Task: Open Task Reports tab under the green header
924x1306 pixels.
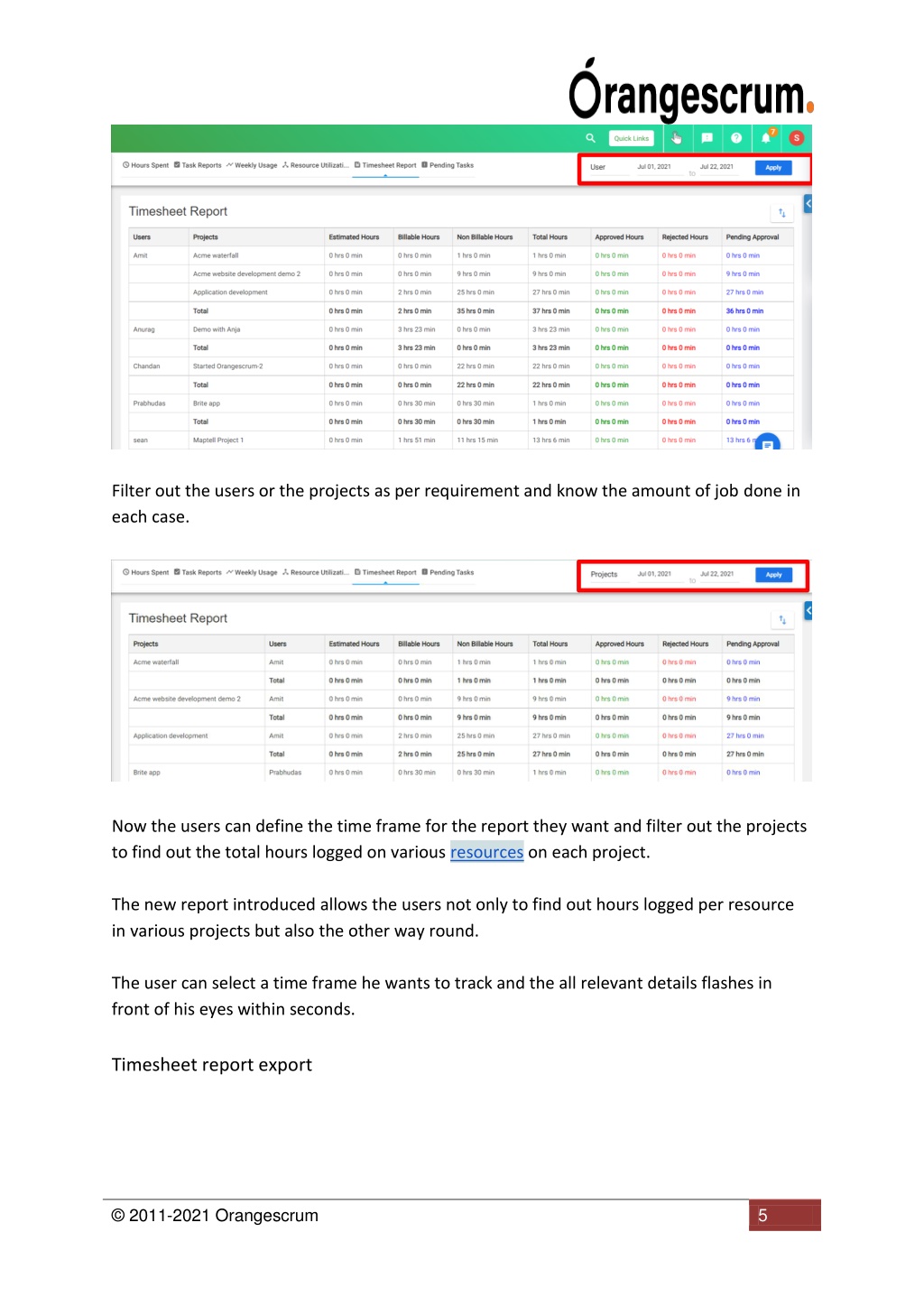Action: 198,165
